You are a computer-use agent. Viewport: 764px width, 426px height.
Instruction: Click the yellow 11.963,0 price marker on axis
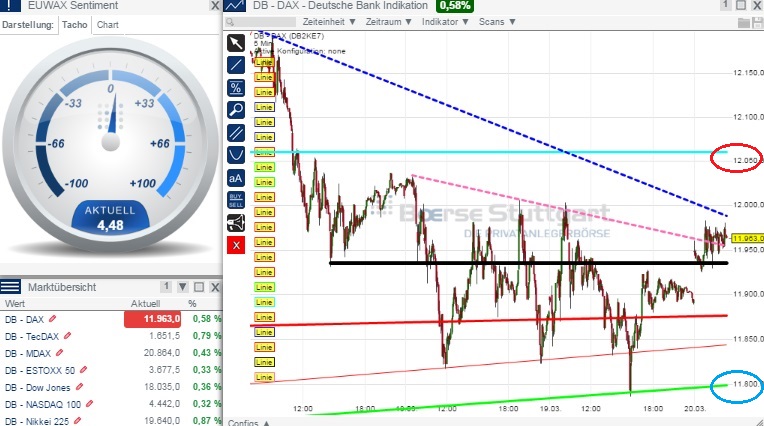(747, 238)
